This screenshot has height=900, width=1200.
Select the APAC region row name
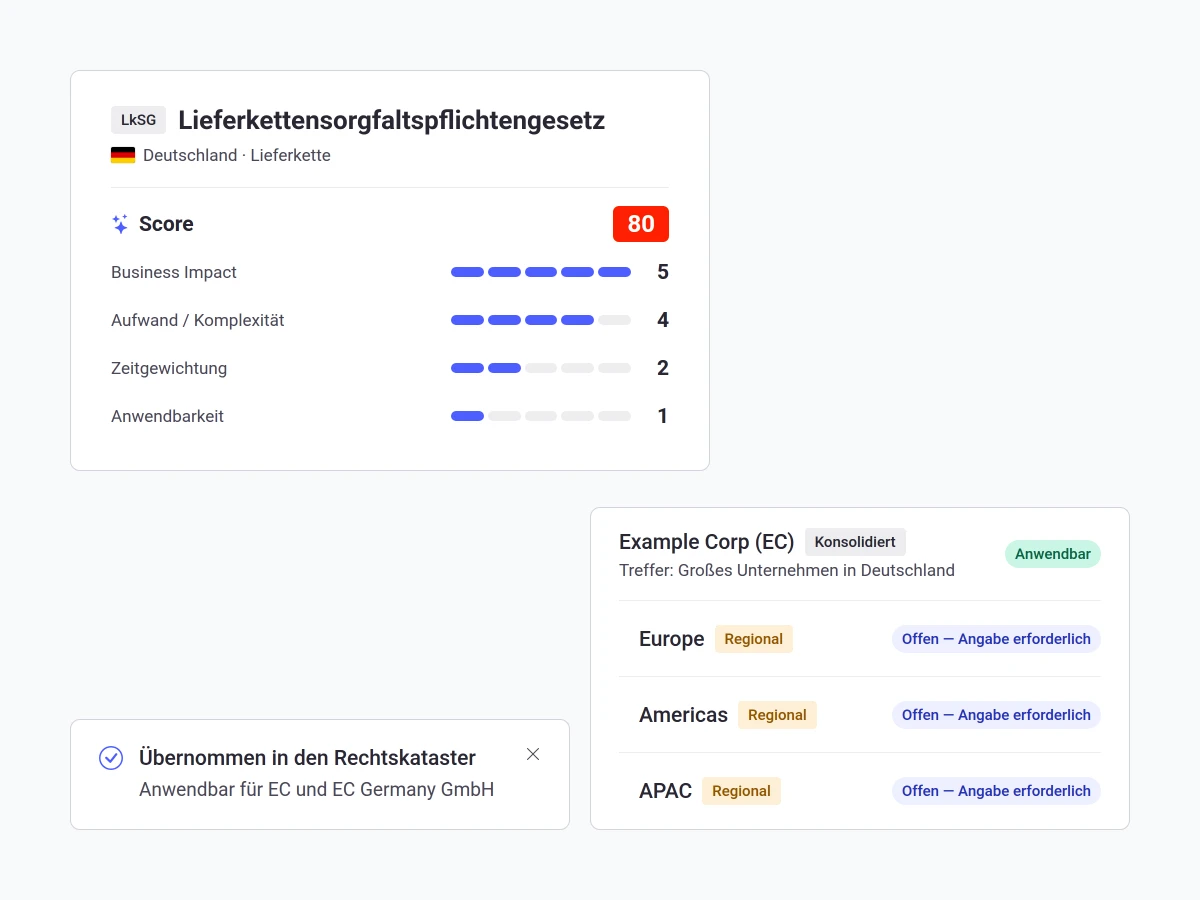666,791
